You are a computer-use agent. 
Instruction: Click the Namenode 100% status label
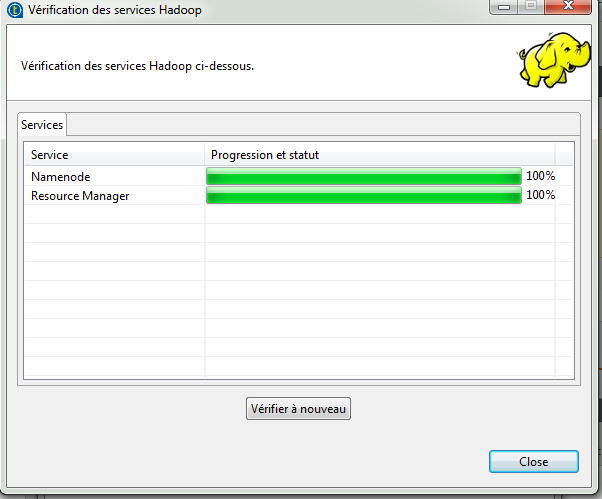pyautogui.click(x=540, y=176)
